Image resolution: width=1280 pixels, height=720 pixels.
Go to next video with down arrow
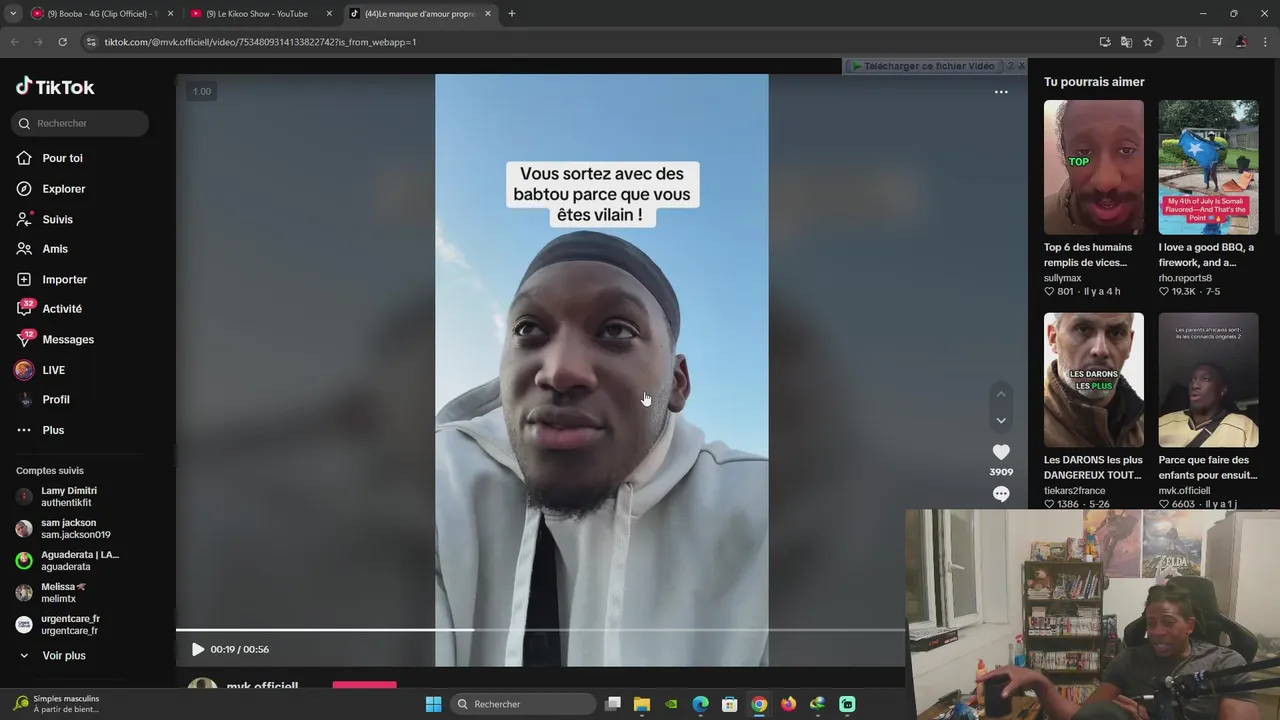pos(1001,421)
